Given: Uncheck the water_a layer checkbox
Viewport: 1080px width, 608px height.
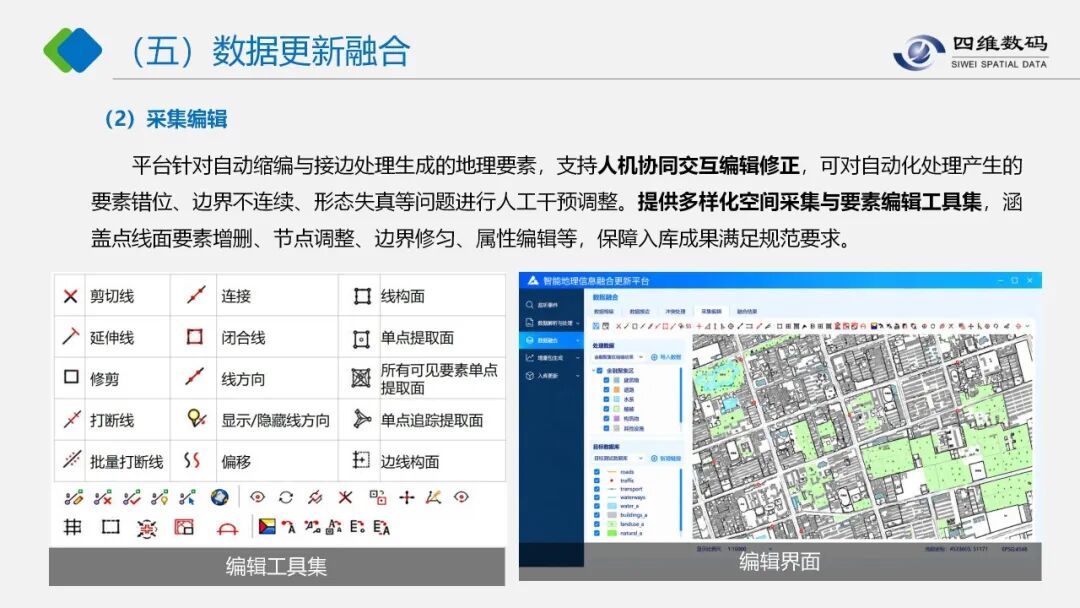Looking at the screenshot, I should pos(597,506).
